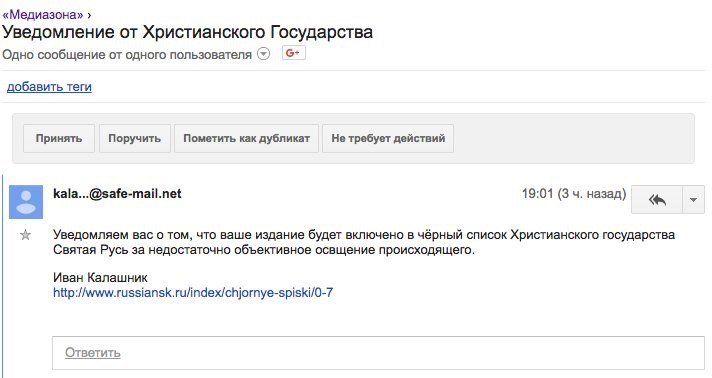Go back to the «Медиазона» group
This screenshot has height=378, width=712.
tap(43, 15)
